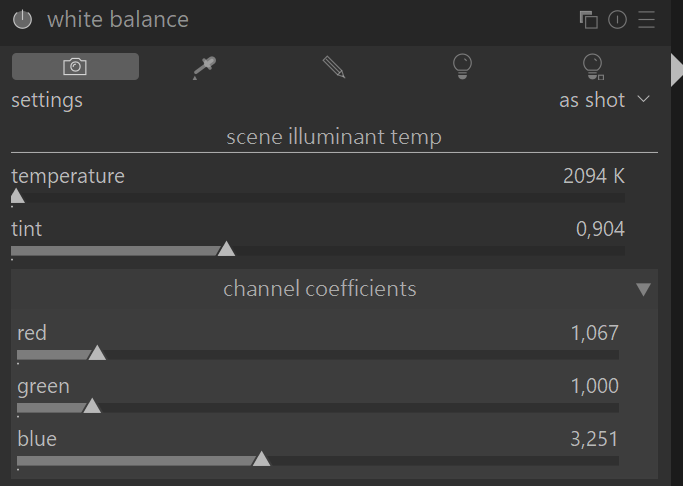This screenshot has height=486, width=683.
Task: Open the presets hamburger menu icon
Action: 646,20
